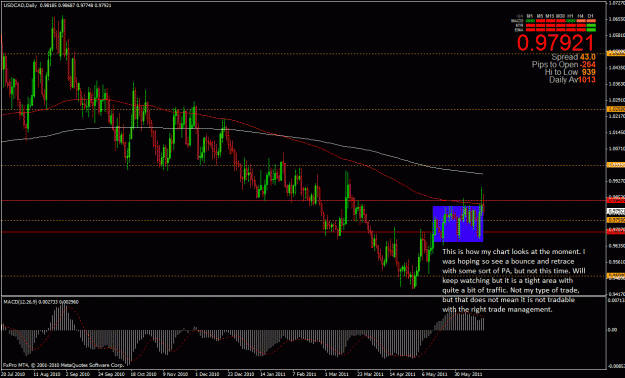
Task: Click the 24 Sep 2010 date label
Action: coord(111,374)
